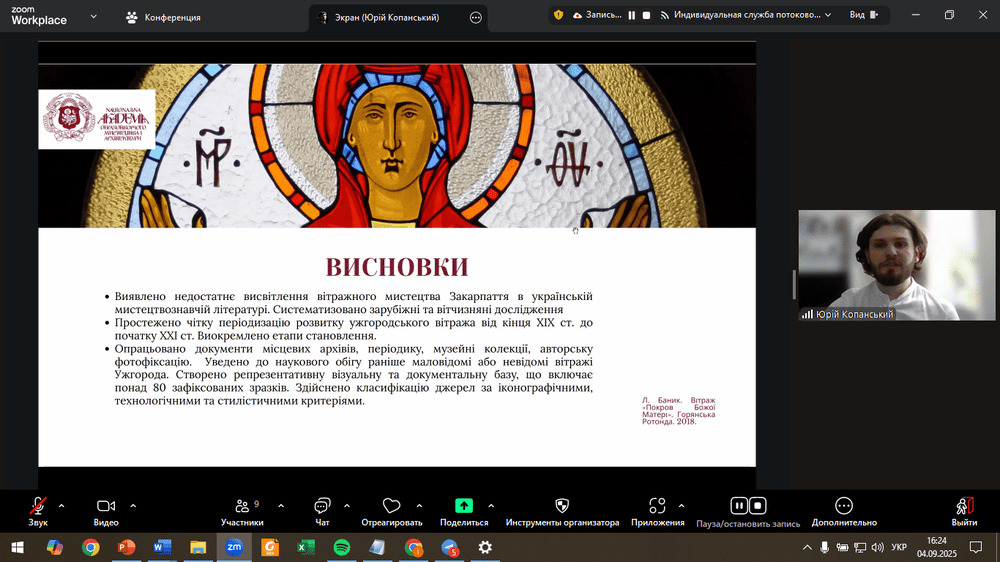The height and width of the screenshot is (562, 1000).
Task: Click the green Поделиться share screen icon
Action: pyautogui.click(x=464, y=506)
